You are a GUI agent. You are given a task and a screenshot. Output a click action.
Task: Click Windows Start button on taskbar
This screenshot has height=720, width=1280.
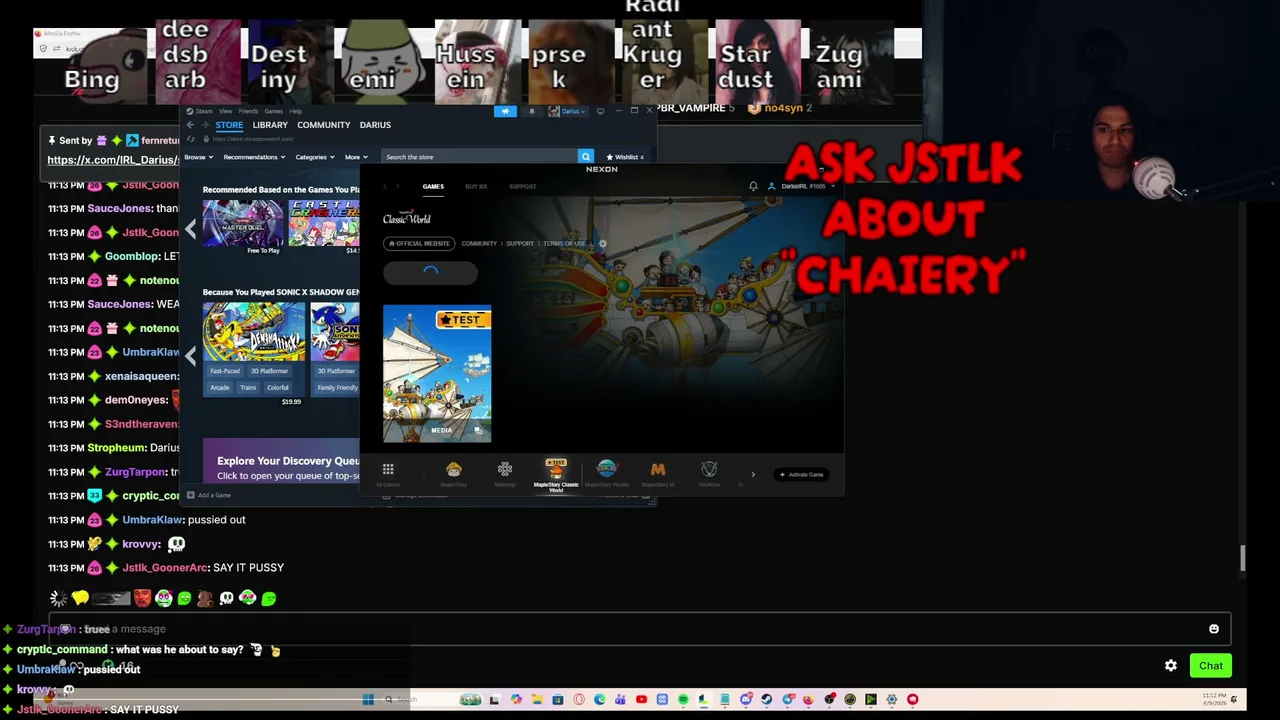pyautogui.click(x=368, y=700)
